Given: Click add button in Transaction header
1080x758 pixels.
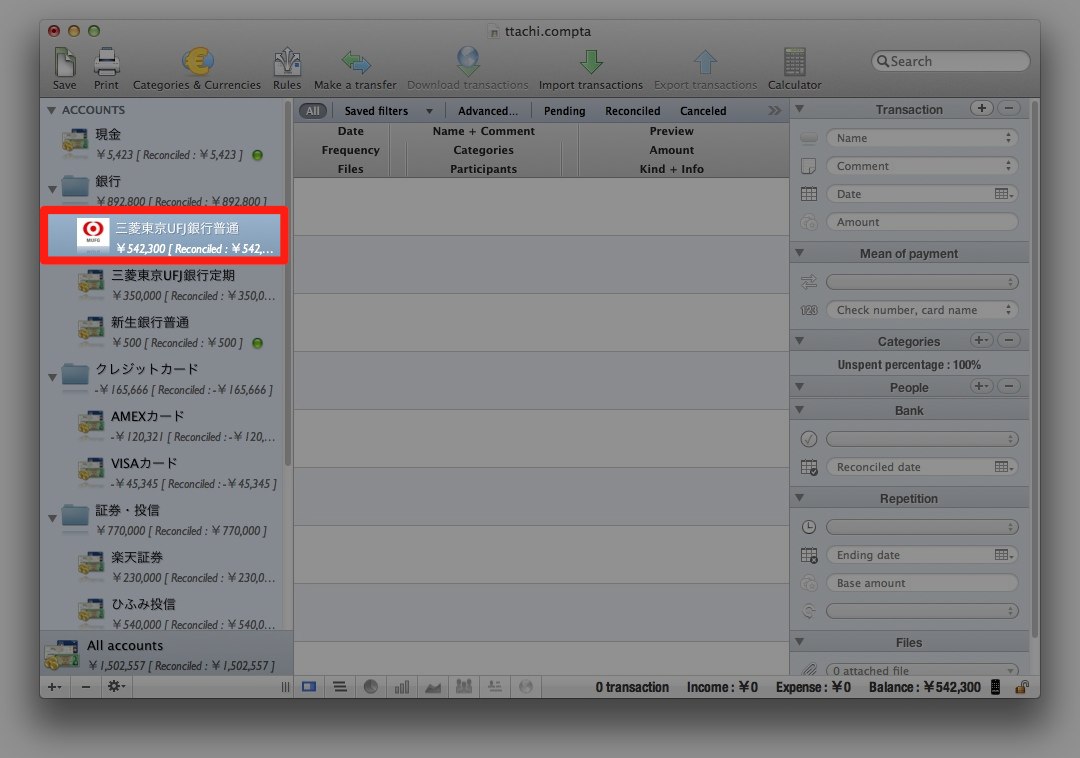Looking at the screenshot, I should [981, 108].
